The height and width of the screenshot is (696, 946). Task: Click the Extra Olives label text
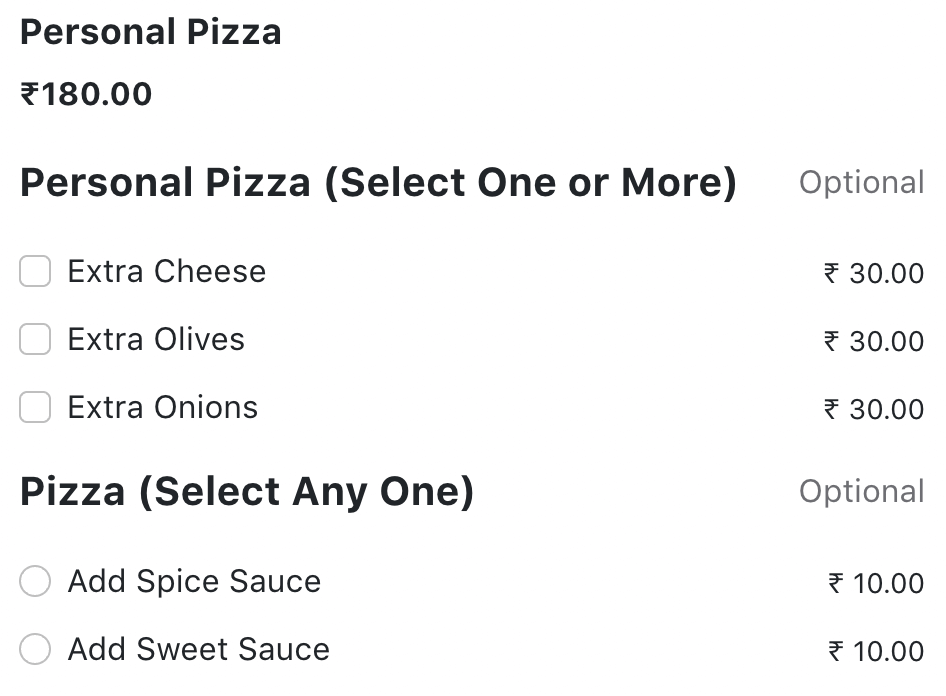[x=155, y=339]
